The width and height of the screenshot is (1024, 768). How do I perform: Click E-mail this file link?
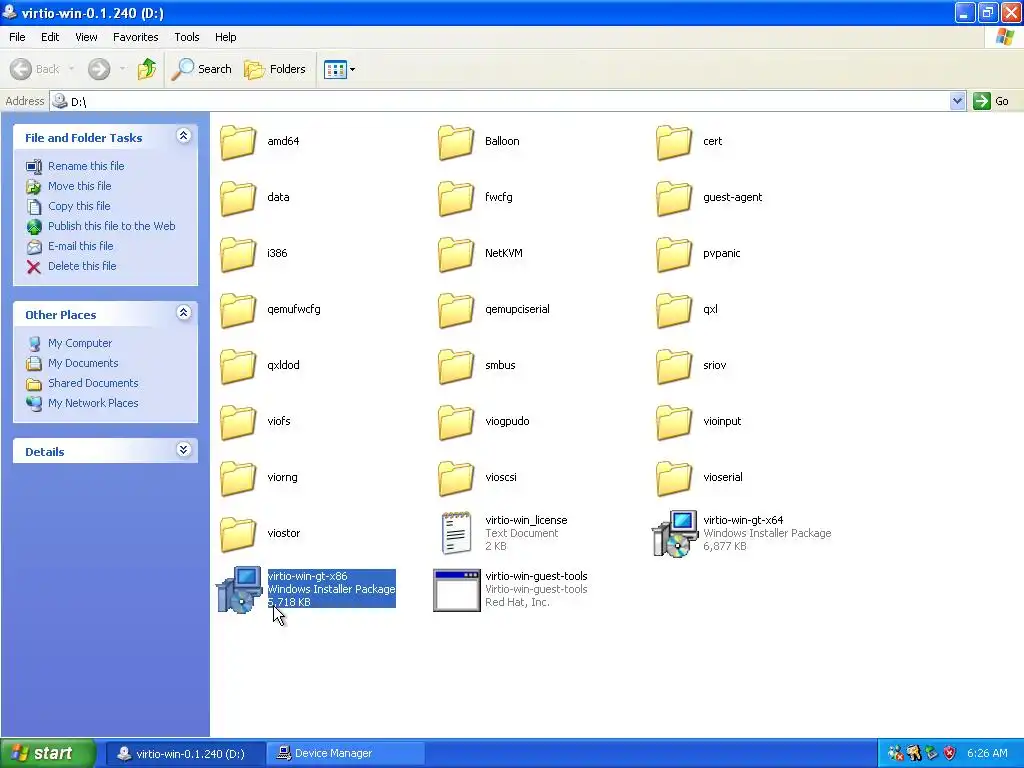tap(80, 246)
